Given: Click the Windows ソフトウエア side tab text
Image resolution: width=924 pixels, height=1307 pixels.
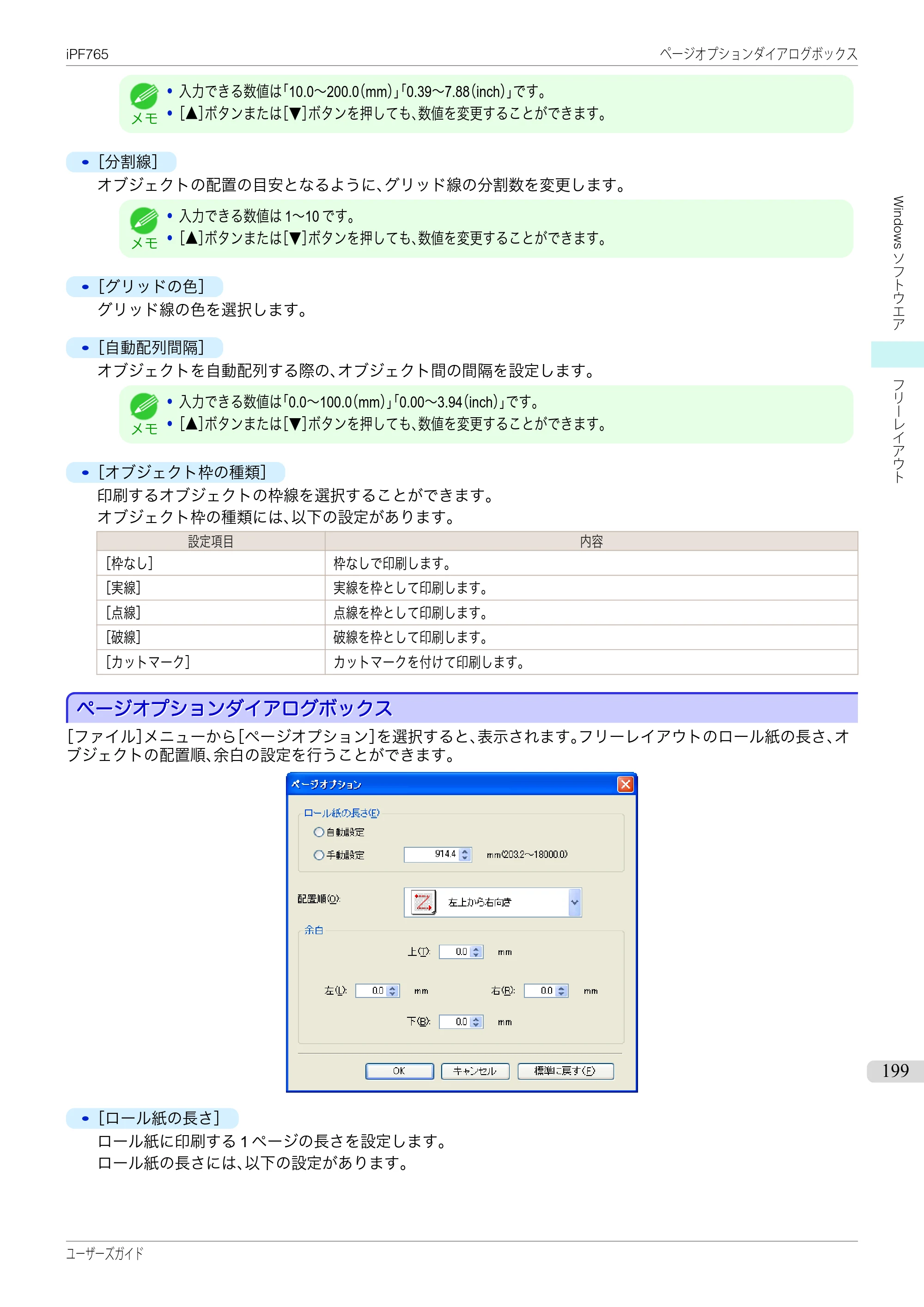Looking at the screenshot, I should [898, 263].
